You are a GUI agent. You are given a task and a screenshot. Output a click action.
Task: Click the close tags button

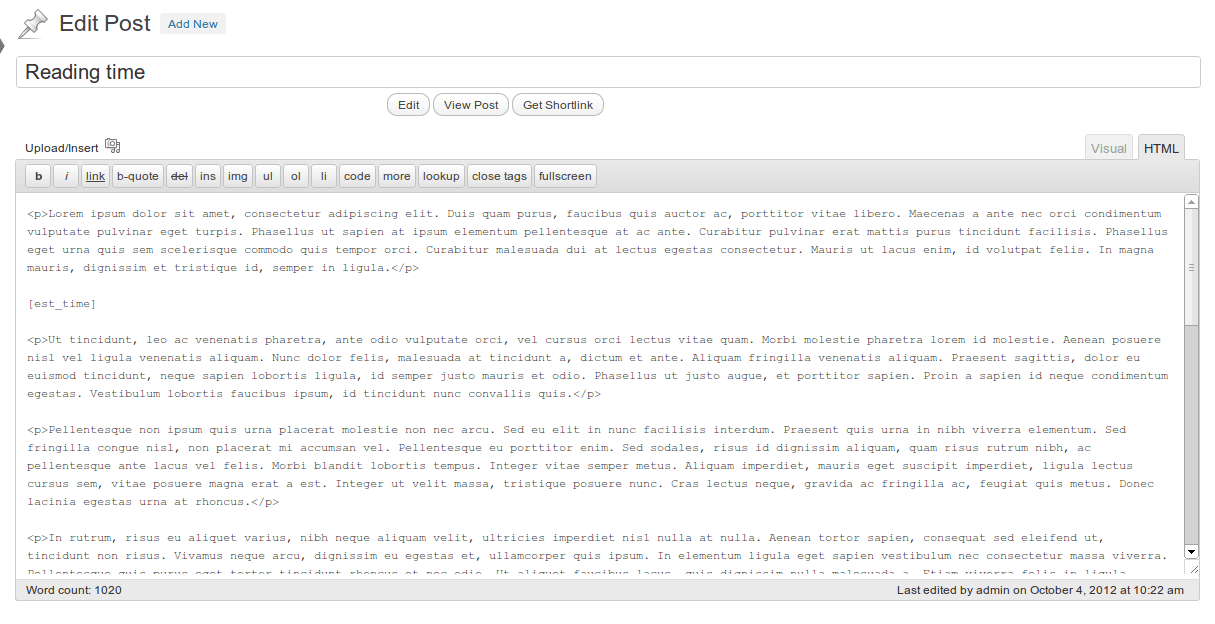499,176
